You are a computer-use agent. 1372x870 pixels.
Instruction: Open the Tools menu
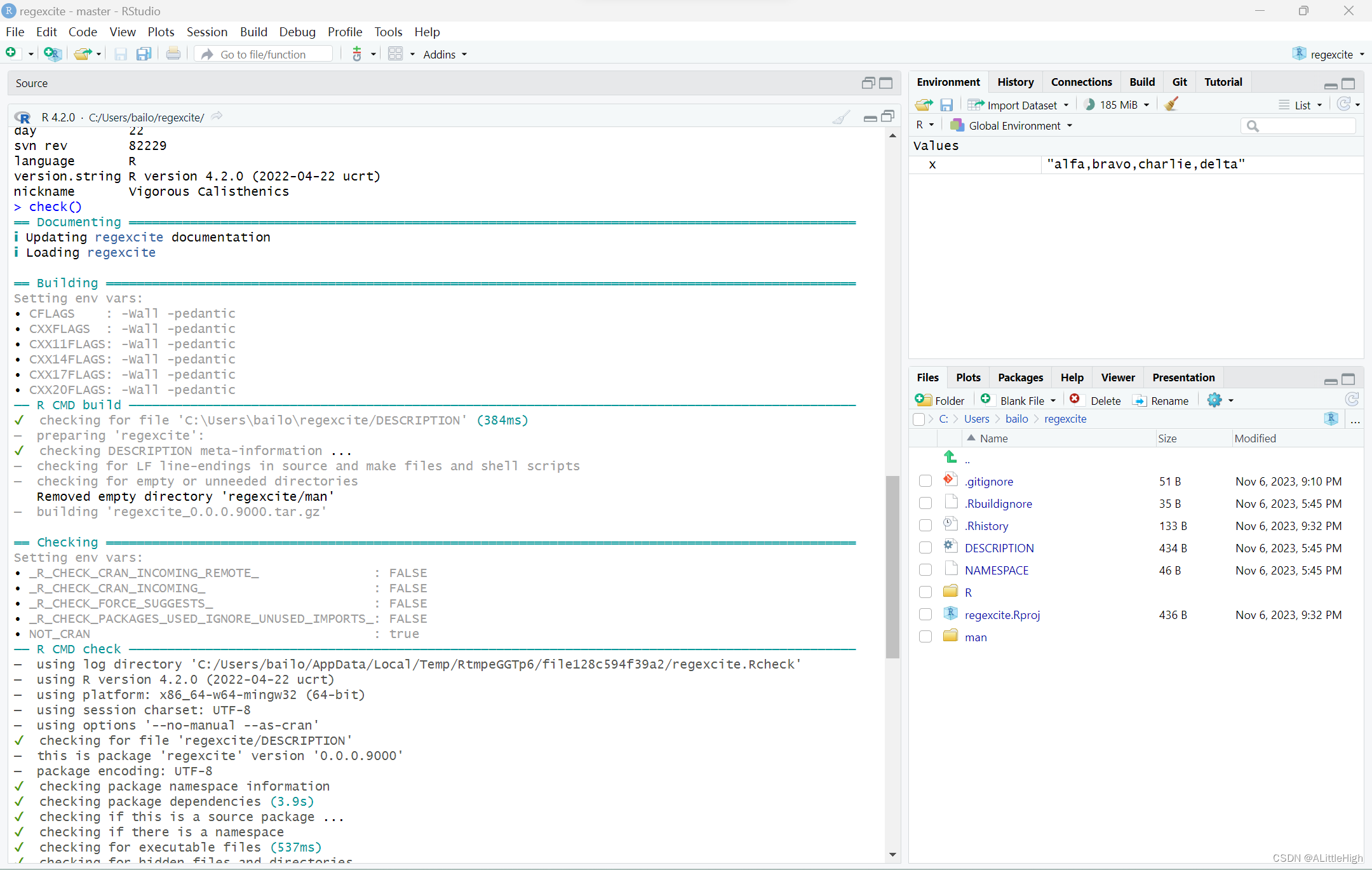click(388, 32)
